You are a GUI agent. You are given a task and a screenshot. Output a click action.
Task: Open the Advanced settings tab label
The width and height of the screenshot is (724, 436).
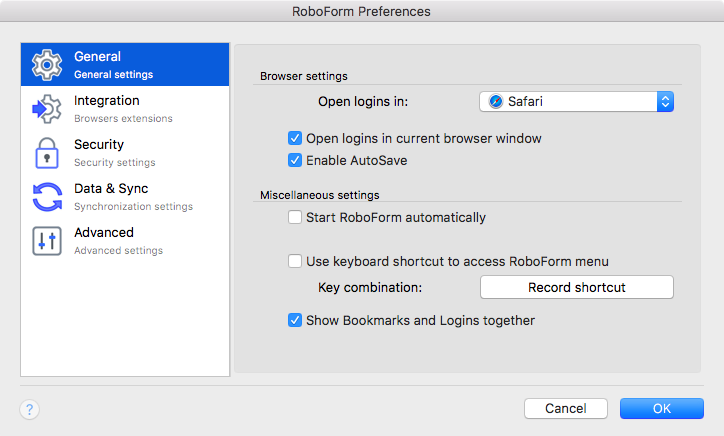tap(104, 232)
